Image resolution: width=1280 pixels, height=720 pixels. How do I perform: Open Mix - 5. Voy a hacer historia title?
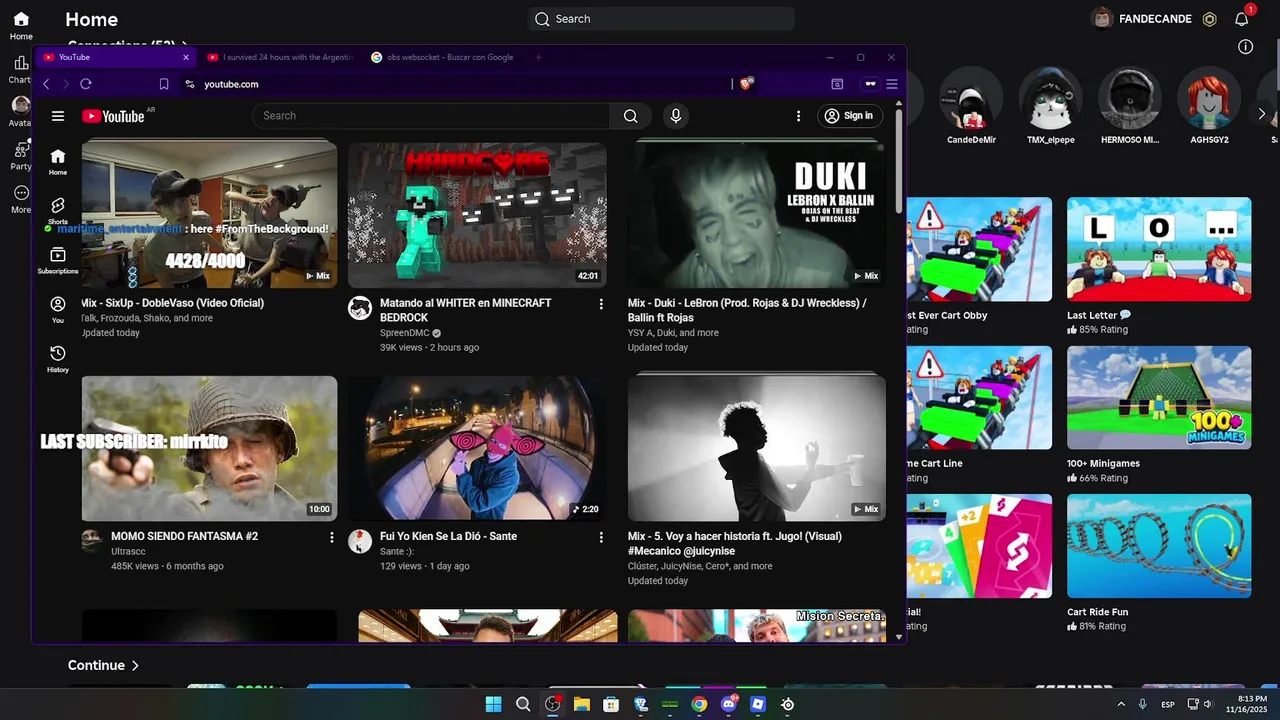tap(735, 543)
